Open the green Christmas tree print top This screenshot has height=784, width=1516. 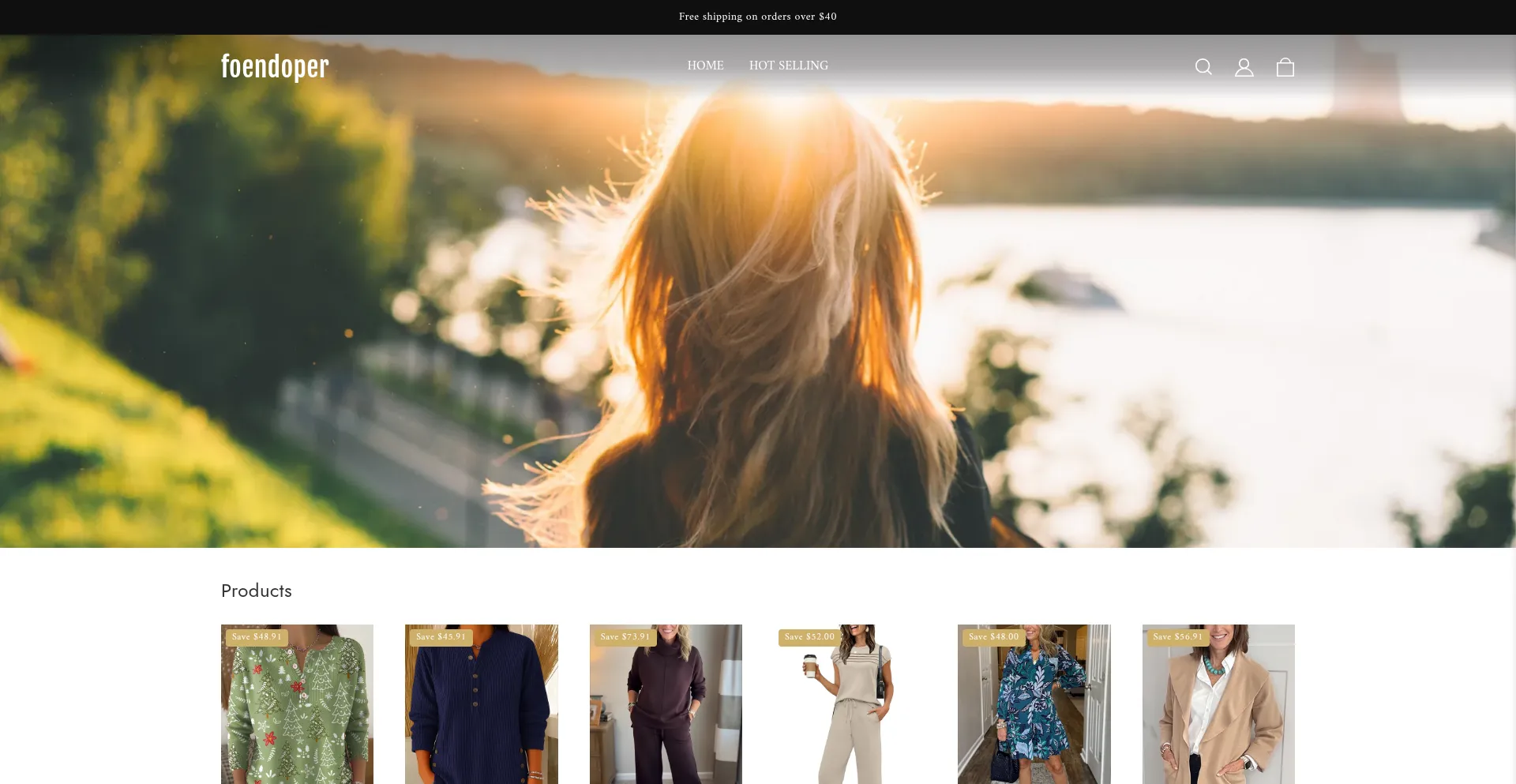coord(297,711)
